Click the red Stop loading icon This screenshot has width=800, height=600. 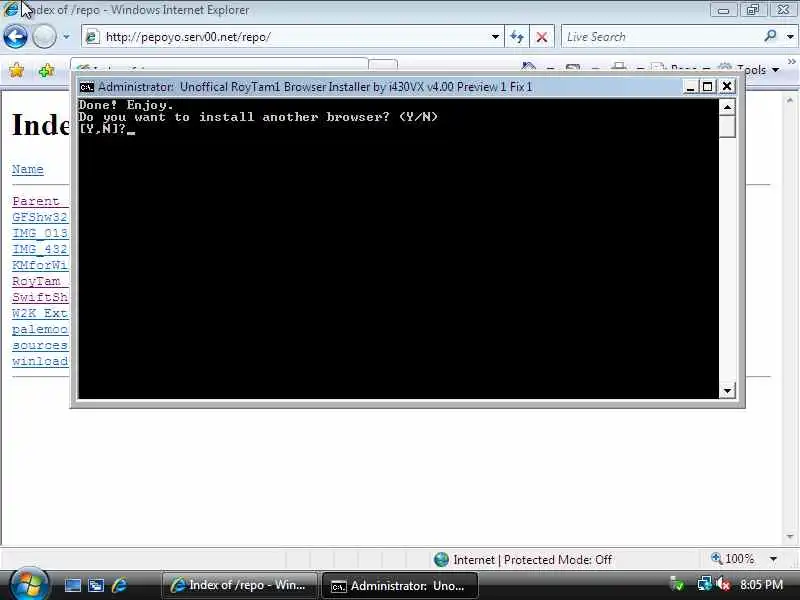pyautogui.click(x=542, y=37)
